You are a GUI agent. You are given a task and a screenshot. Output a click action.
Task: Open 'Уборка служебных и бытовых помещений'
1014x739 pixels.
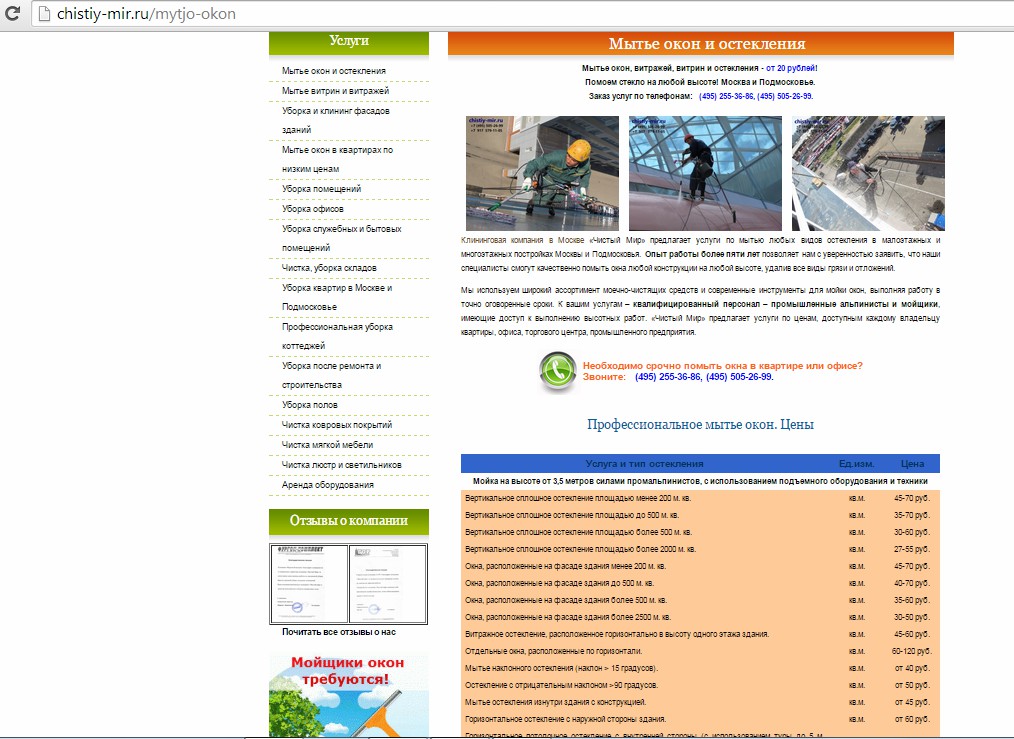[x=341, y=238]
